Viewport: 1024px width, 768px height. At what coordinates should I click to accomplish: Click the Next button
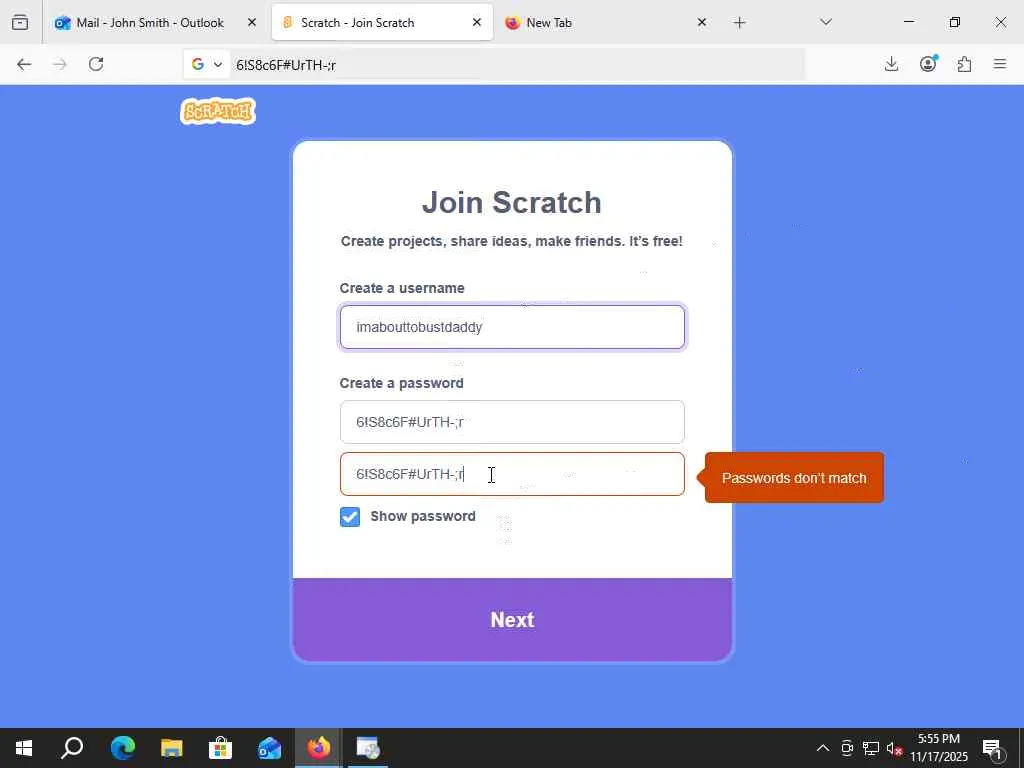(512, 620)
